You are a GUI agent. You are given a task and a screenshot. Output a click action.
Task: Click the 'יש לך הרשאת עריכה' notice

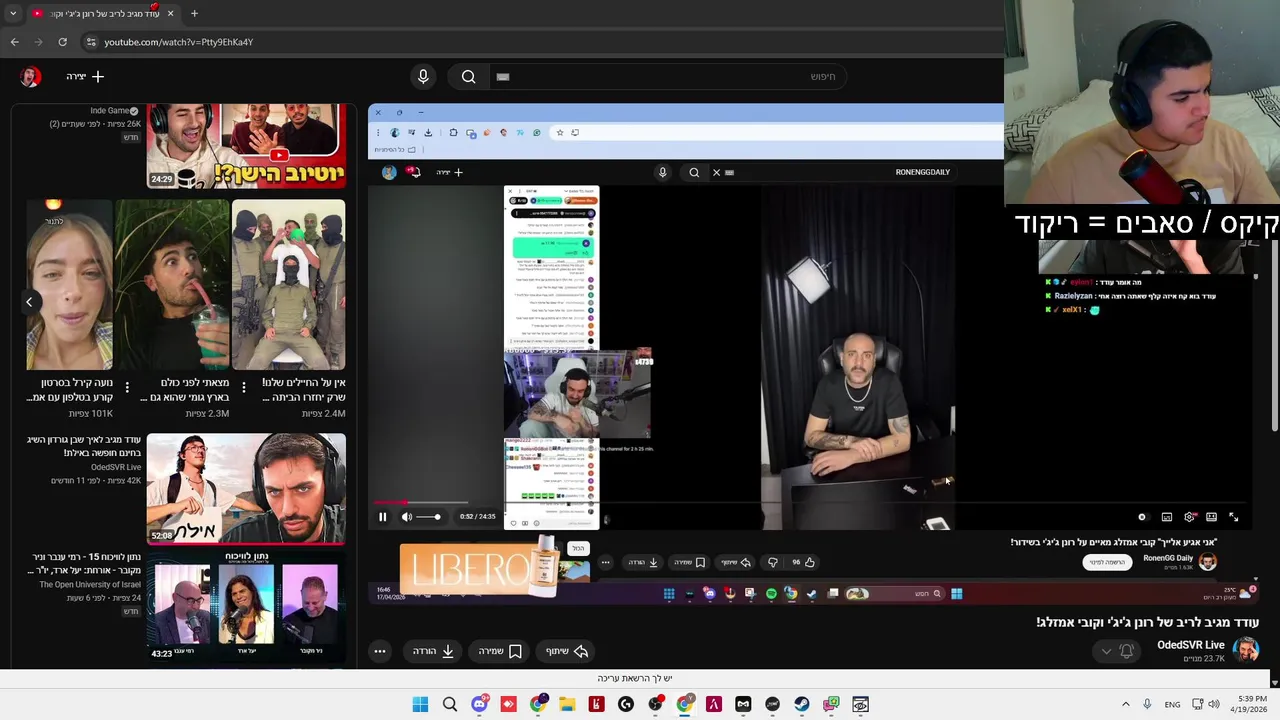[635, 678]
